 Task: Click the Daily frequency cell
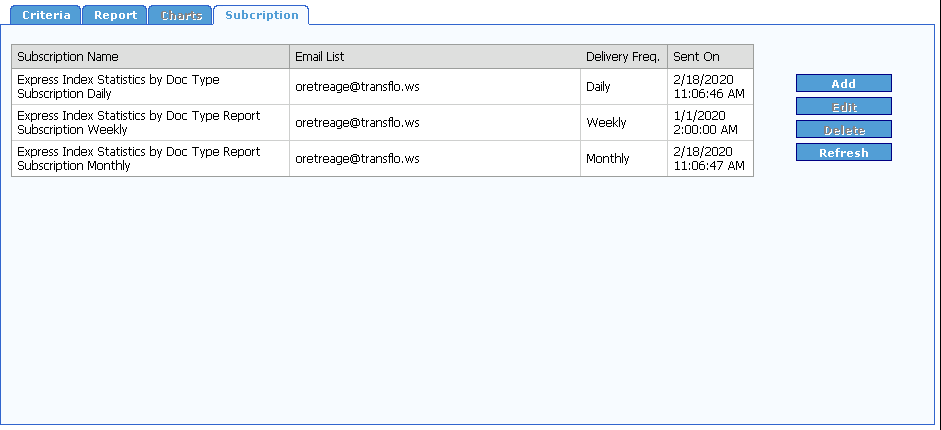(624, 86)
